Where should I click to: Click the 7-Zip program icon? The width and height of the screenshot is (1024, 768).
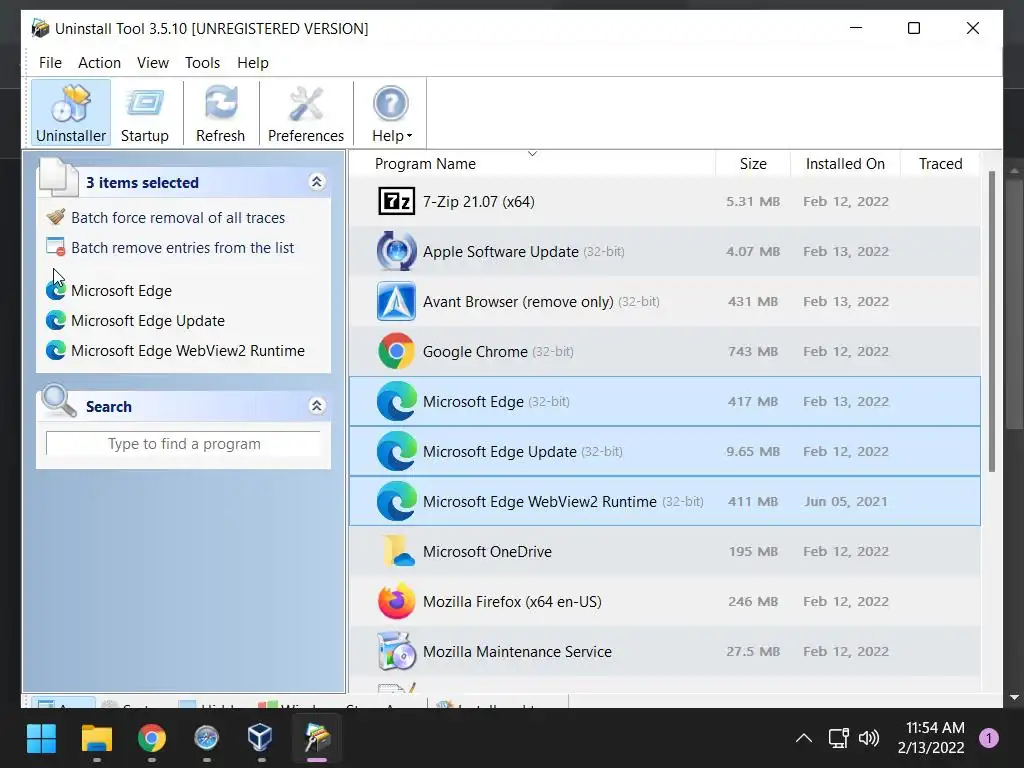pos(396,201)
